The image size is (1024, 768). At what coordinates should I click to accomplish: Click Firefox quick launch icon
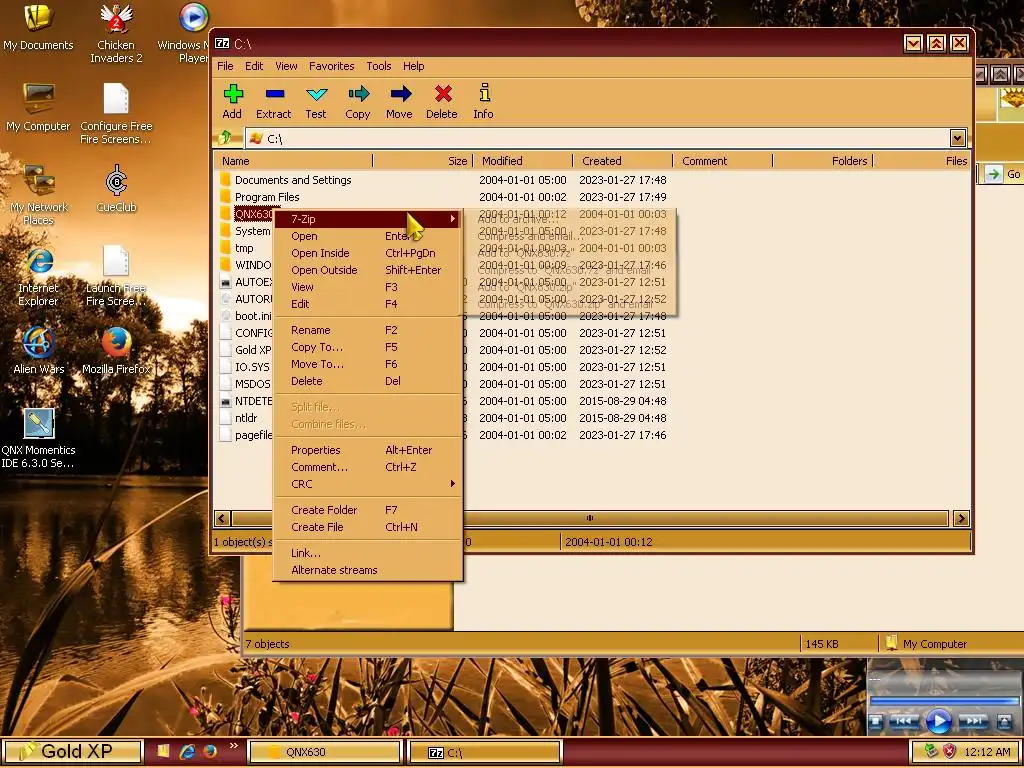210,752
